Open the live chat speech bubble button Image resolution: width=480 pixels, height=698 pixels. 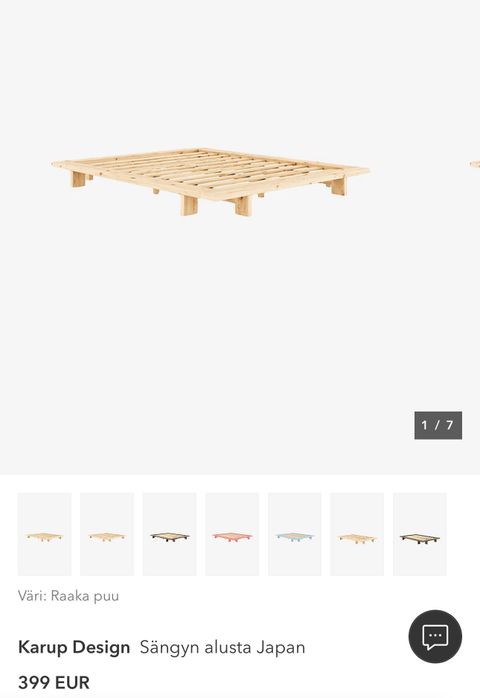[435, 636]
